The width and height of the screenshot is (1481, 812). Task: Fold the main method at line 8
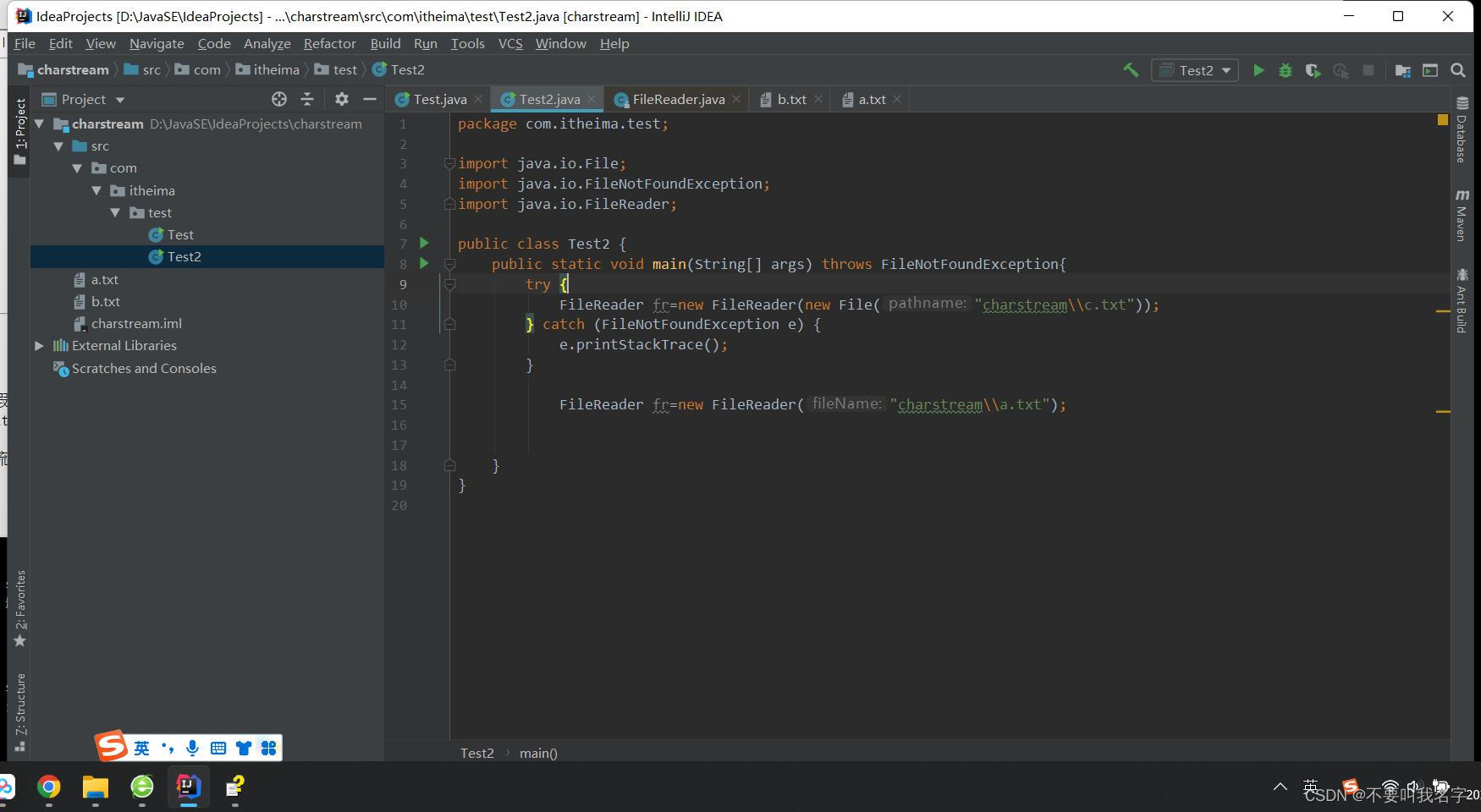pyautogui.click(x=450, y=264)
